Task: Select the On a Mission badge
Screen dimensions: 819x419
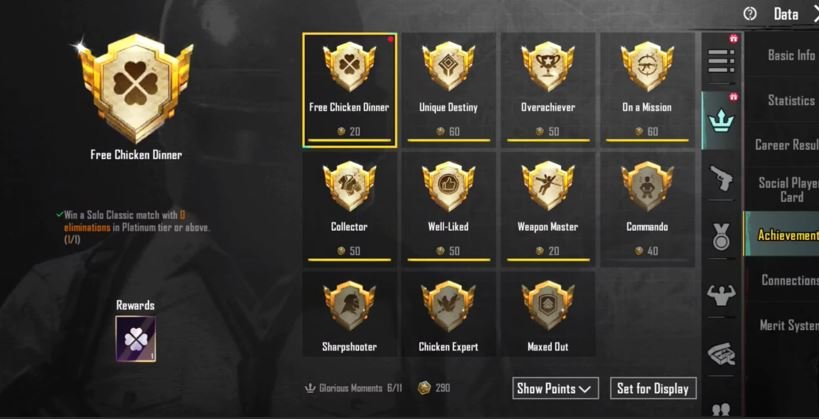Action: pyautogui.click(x=647, y=90)
